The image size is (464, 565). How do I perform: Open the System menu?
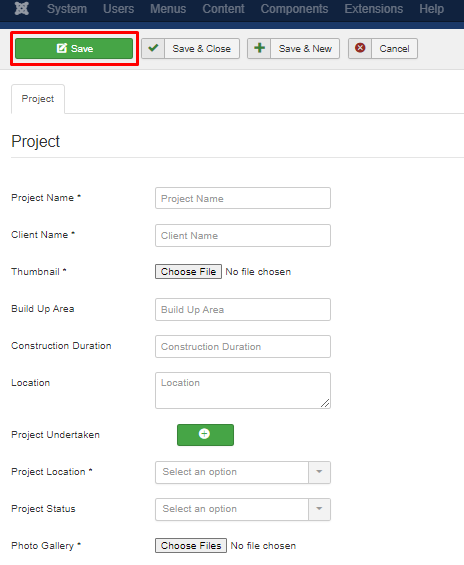coord(67,9)
